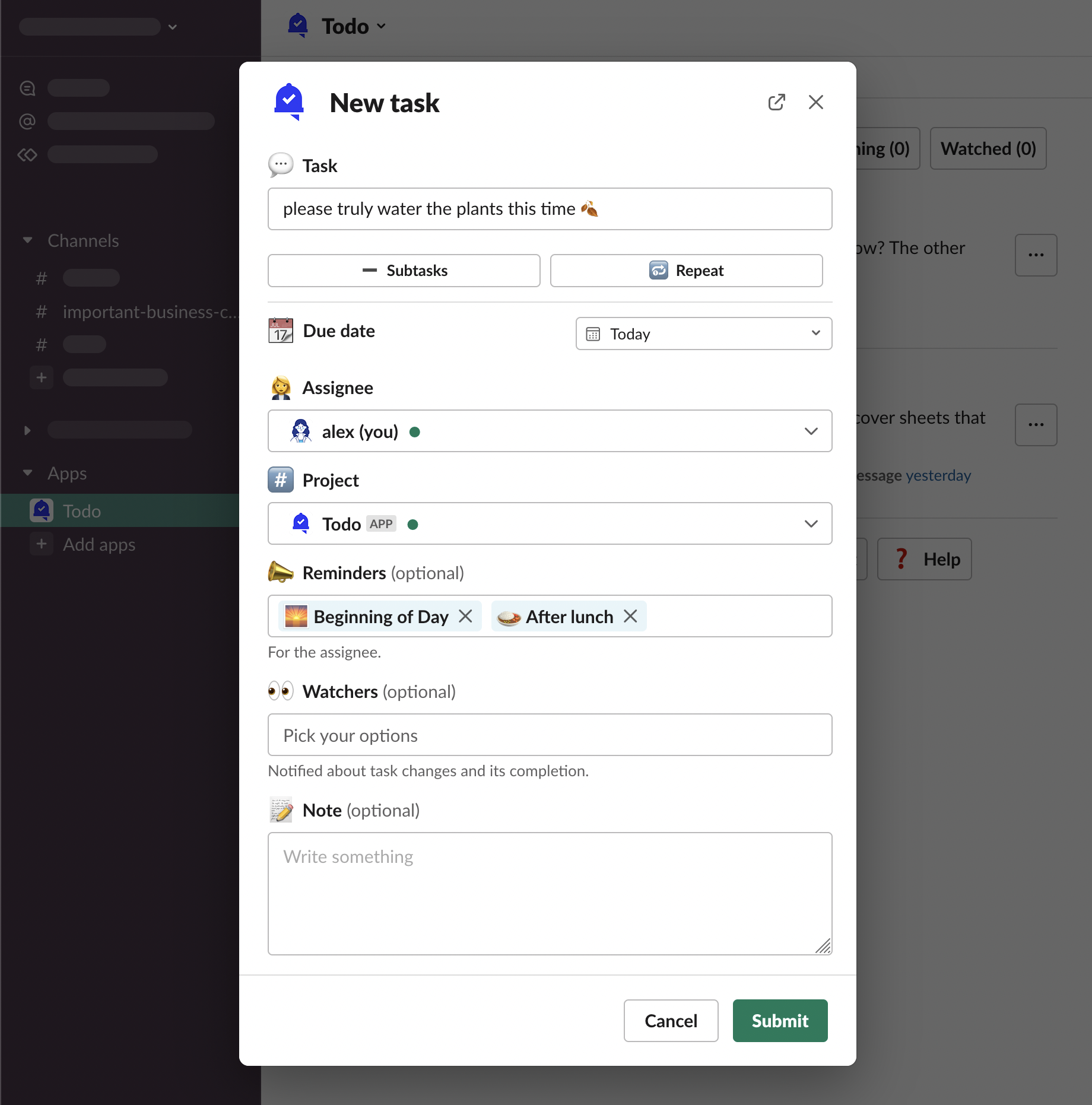Click the Subtasks button
This screenshot has width=1092, height=1105.
tap(404, 271)
